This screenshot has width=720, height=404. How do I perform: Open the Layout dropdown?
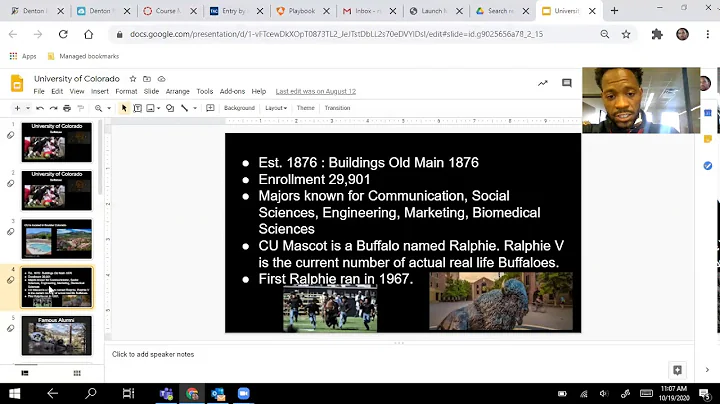[276, 108]
